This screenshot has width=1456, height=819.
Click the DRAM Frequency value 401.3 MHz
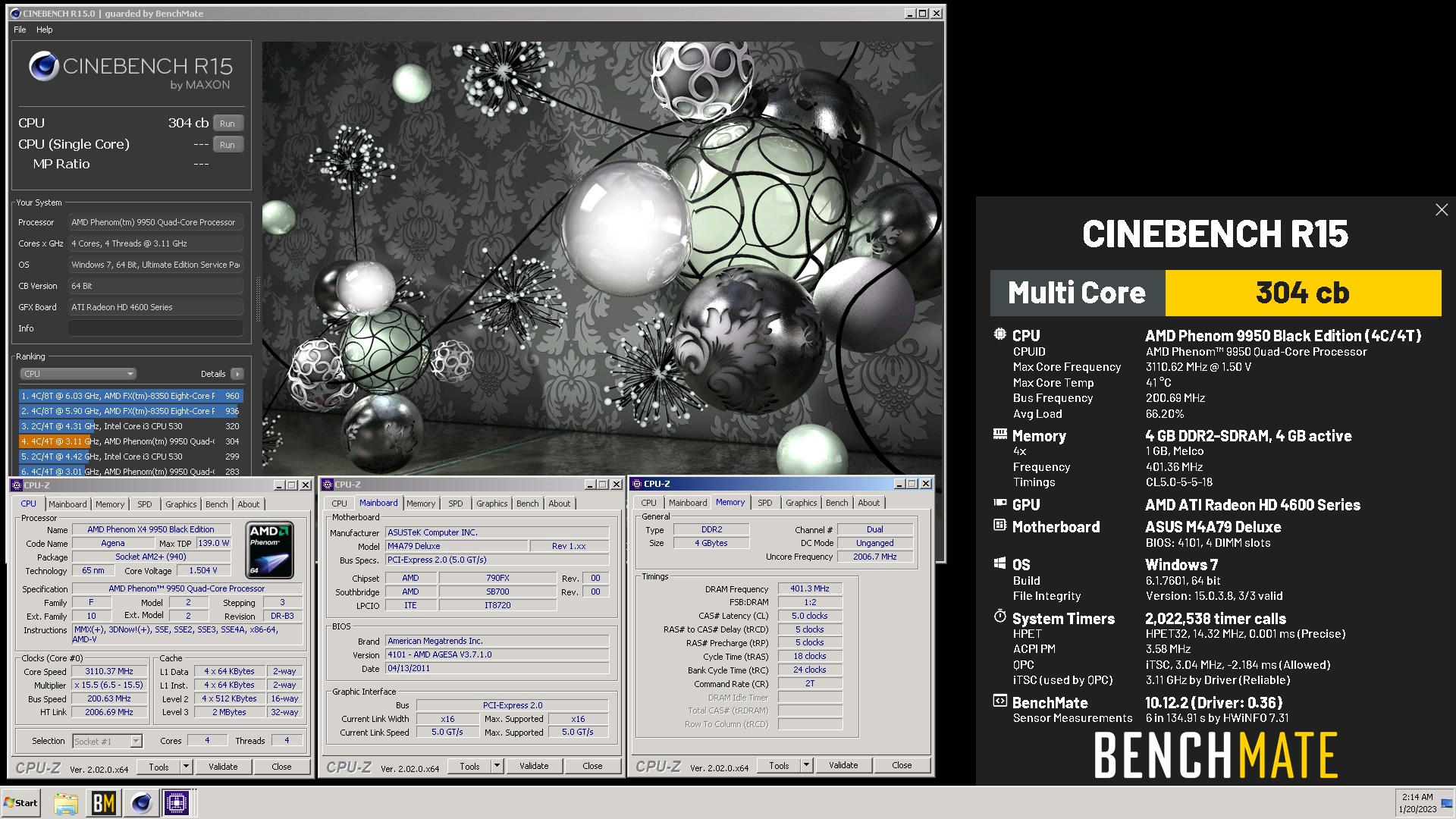click(810, 589)
